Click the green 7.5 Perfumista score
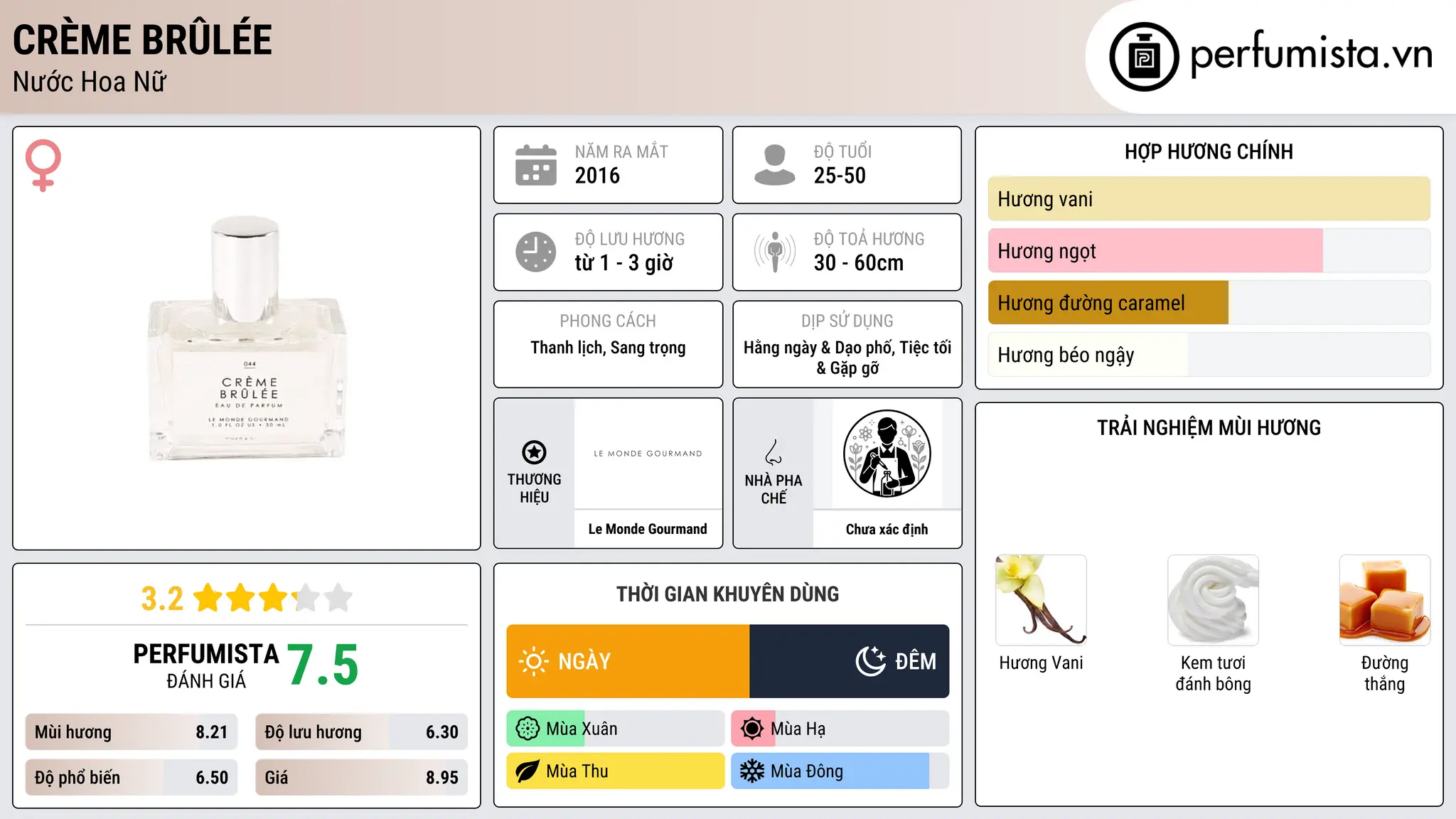The height and width of the screenshot is (819, 1456). (x=323, y=665)
